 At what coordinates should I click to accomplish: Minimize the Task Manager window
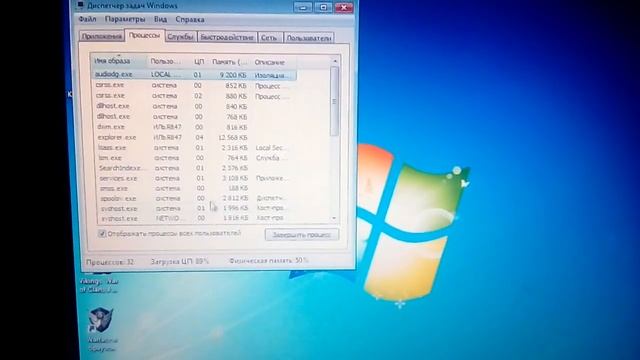(303, 7)
